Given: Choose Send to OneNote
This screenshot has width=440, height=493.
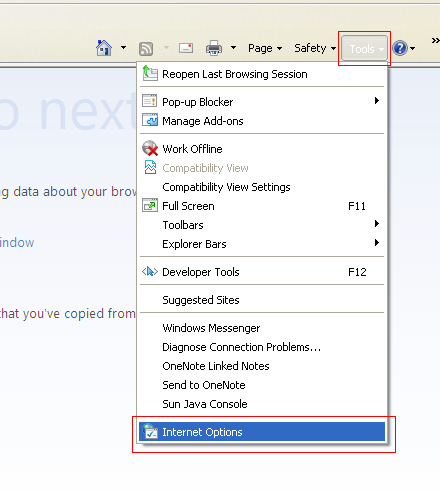Looking at the screenshot, I should [x=262, y=385].
